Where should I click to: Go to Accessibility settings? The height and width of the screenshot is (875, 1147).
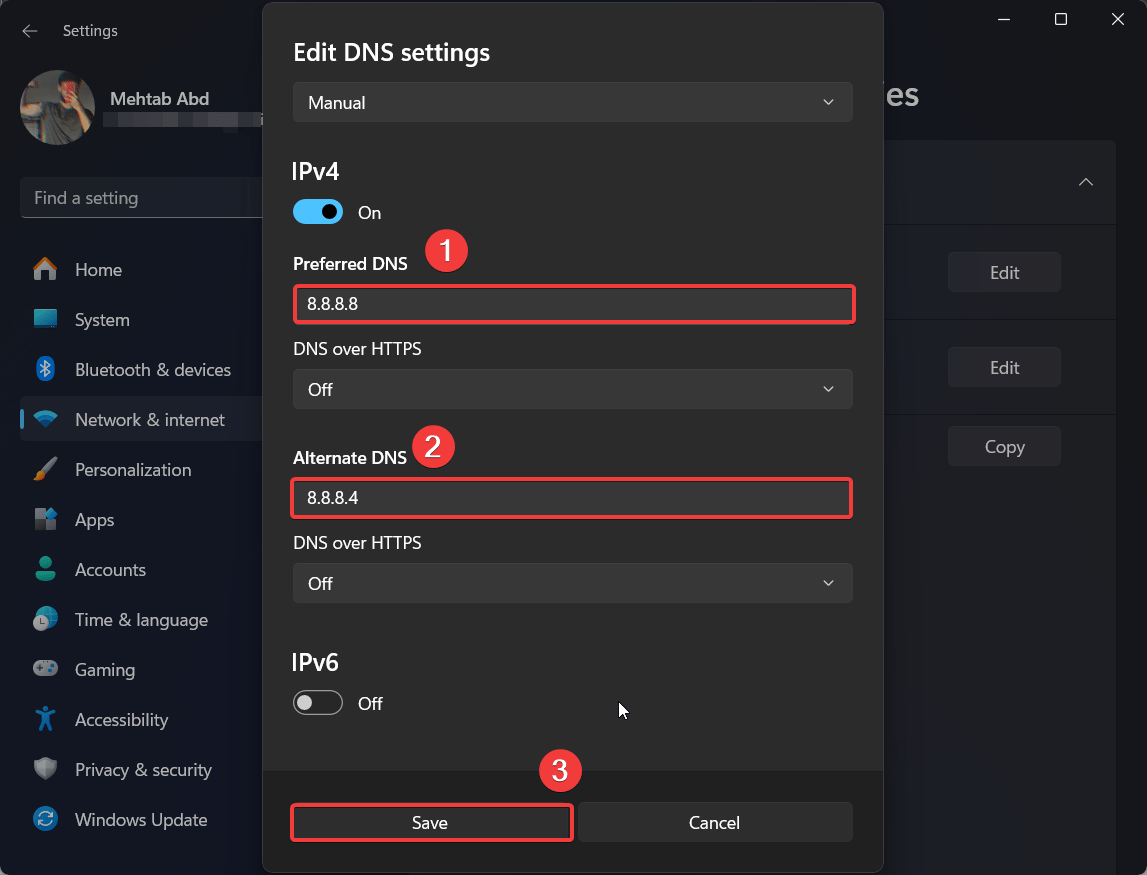point(121,719)
